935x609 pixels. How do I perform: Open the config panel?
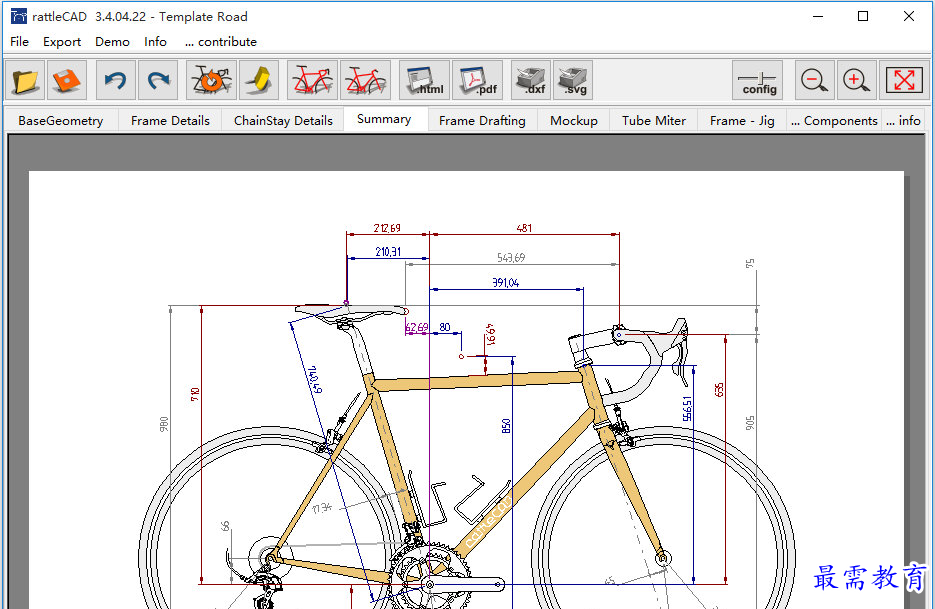tap(757, 80)
